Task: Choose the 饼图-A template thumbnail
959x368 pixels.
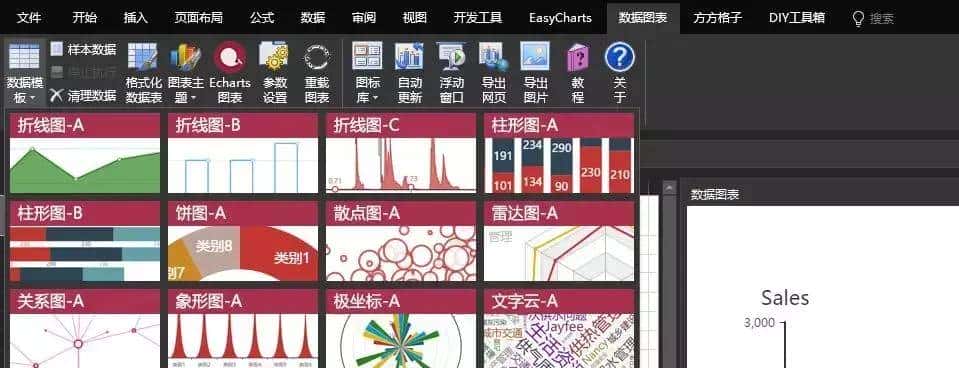Action: pos(243,241)
